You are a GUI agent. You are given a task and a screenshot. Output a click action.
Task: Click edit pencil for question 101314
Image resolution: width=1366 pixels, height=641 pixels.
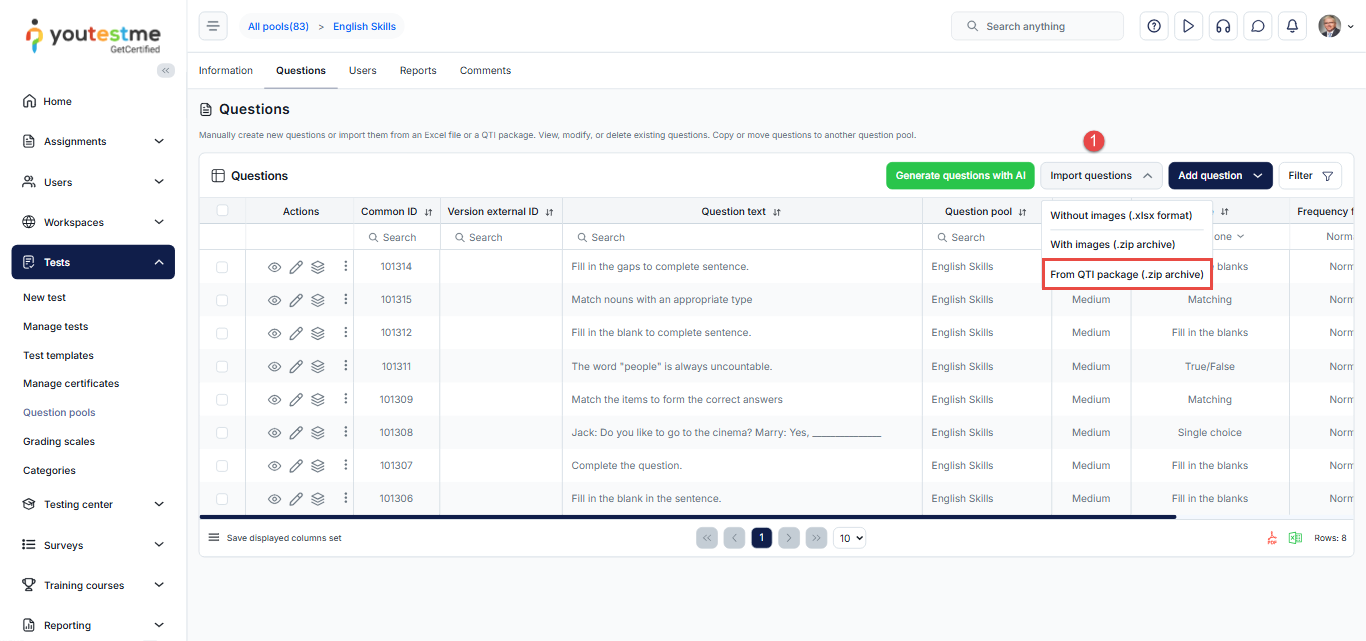[296, 267]
